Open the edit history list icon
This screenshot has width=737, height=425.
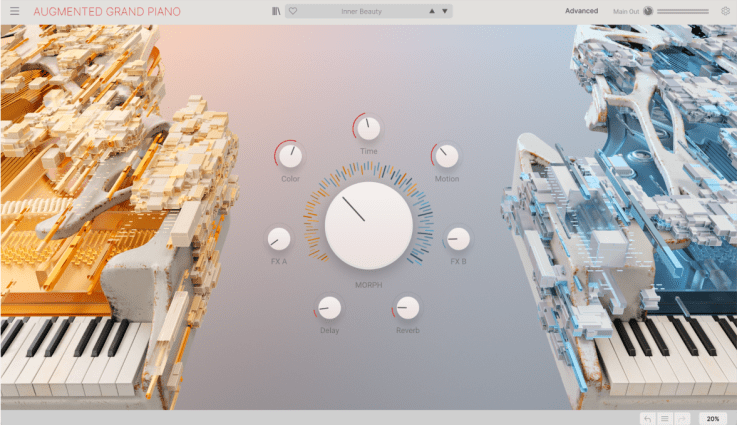pyautogui.click(x=665, y=418)
